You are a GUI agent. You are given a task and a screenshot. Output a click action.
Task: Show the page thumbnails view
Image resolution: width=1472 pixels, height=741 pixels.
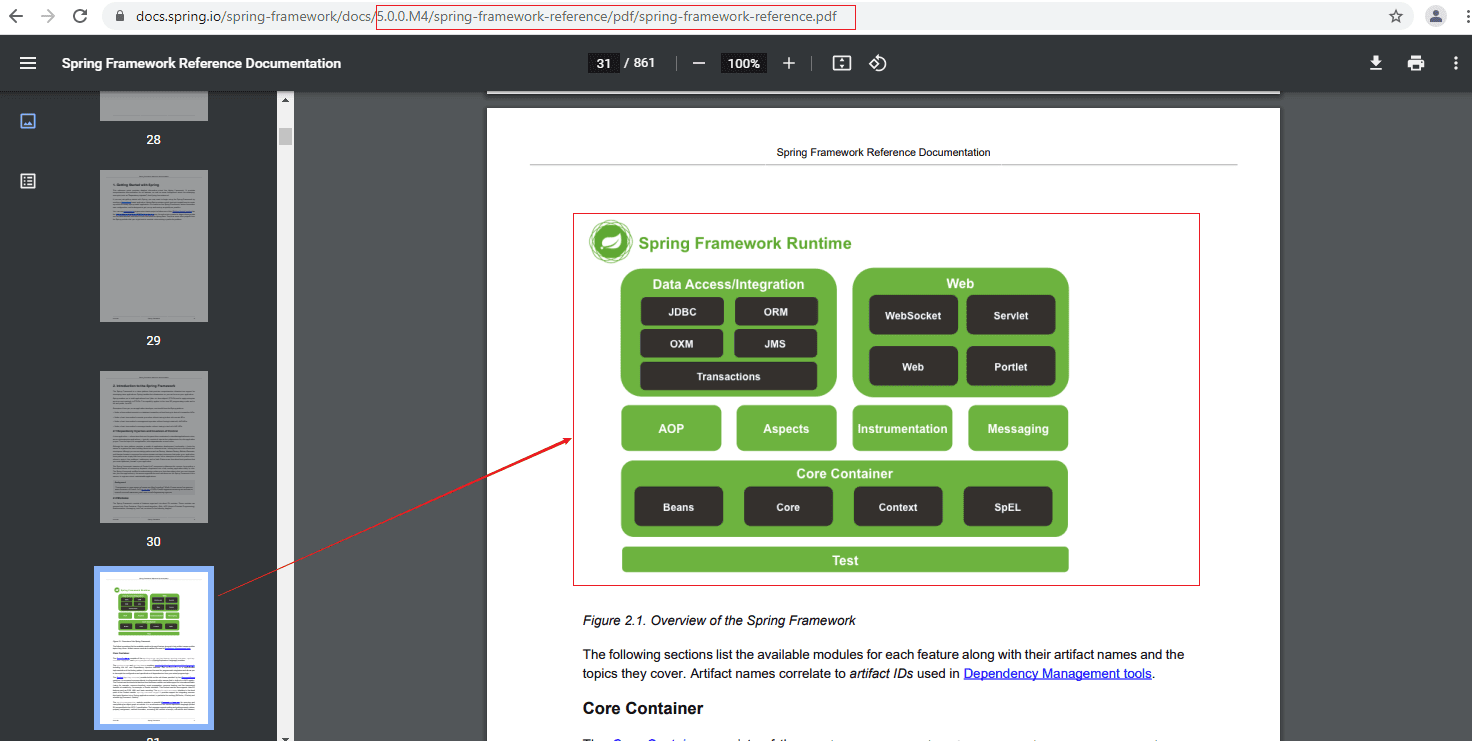[28, 121]
